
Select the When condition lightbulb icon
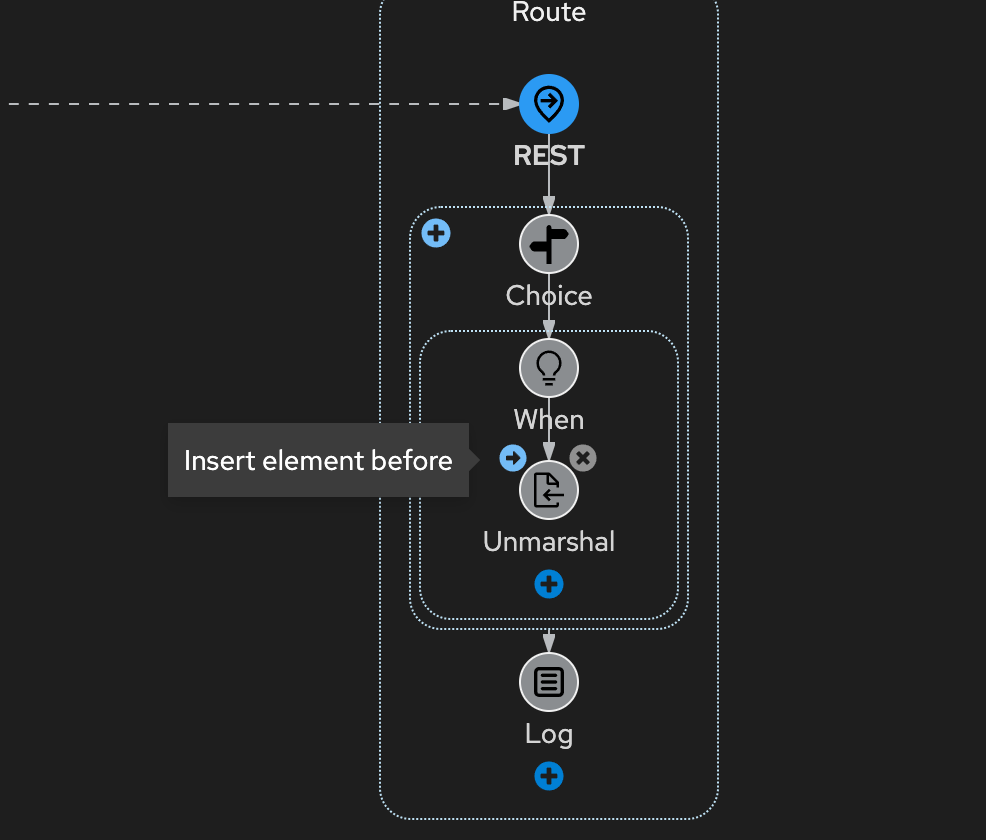549,368
